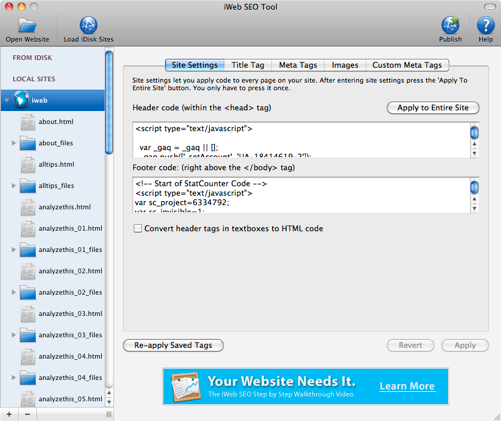Click Re-apply Saved Tags button
Viewport: 501px width, 421px height.
(x=173, y=345)
